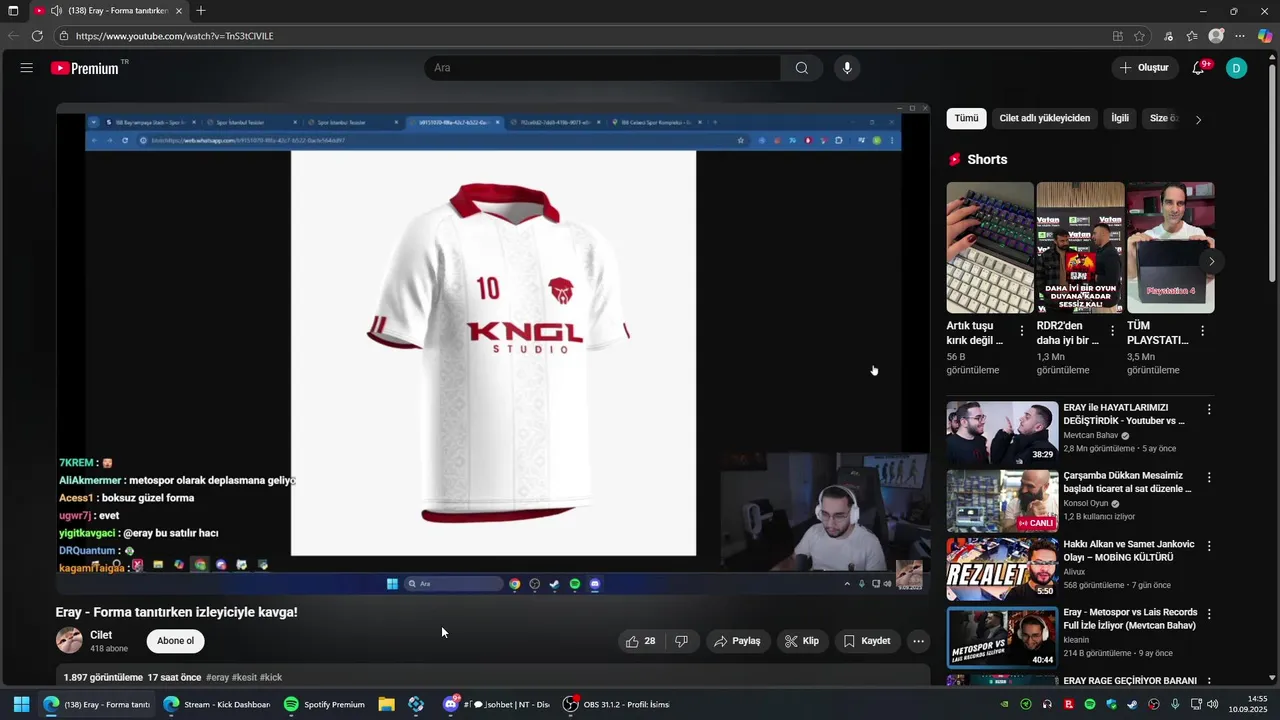Open the Cilet channel avatar
Viewport: 1280px width, 720px height.
click(x=69, y=640)
